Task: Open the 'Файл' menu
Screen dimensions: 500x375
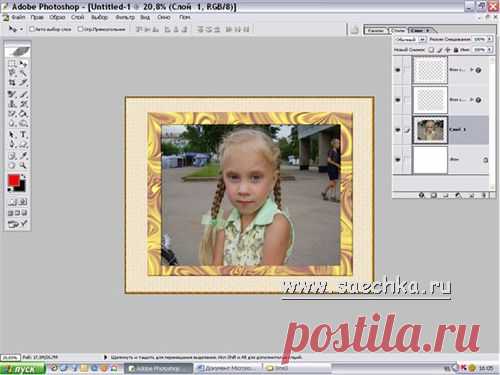Action: coord(18,17)
